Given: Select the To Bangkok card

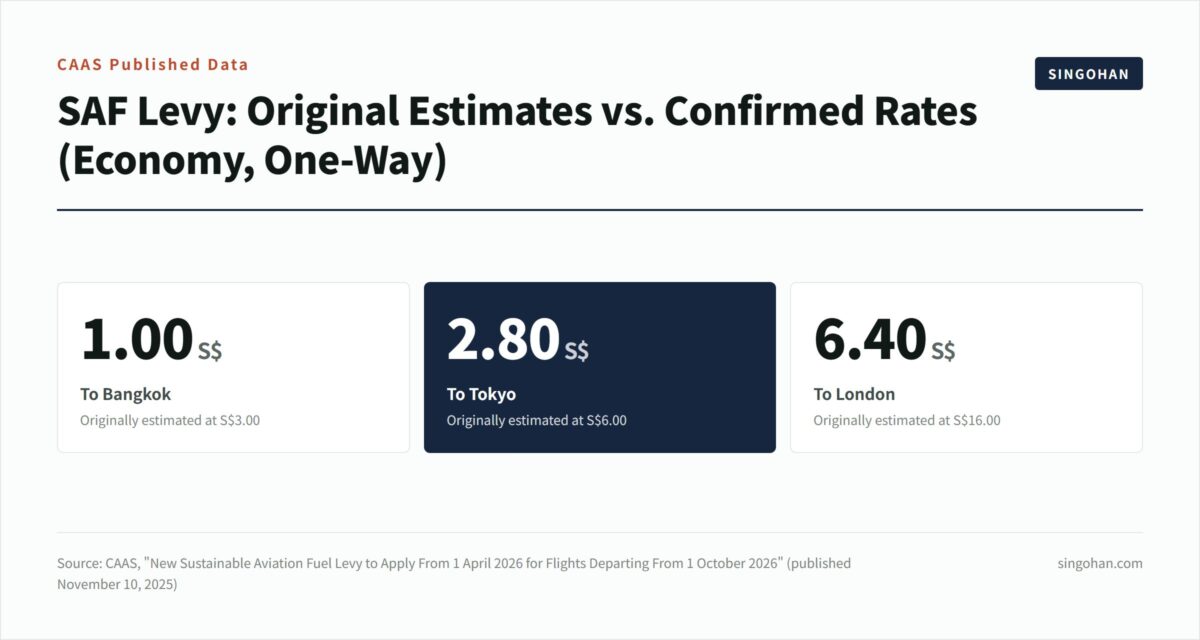Looking at the screenshot, I should click(x=233, y=367).
